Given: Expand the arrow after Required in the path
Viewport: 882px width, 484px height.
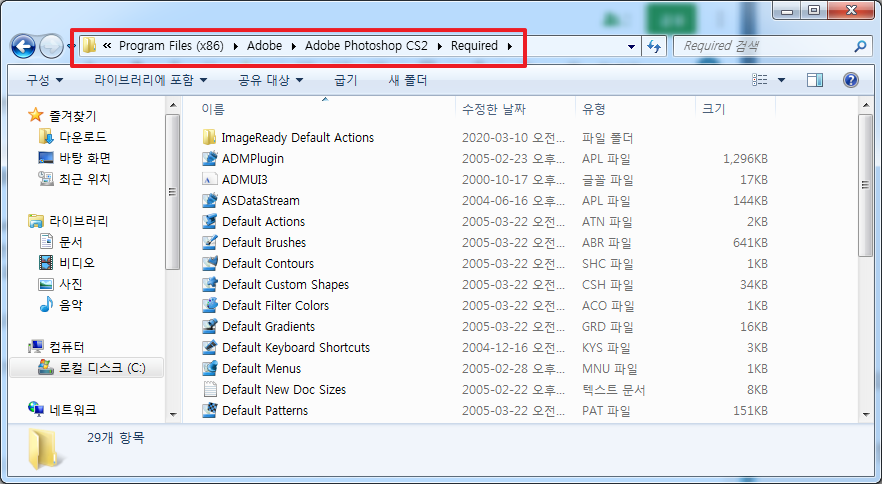Looking at the screenshot, I should pyautogui.click(x=510, y=46).
